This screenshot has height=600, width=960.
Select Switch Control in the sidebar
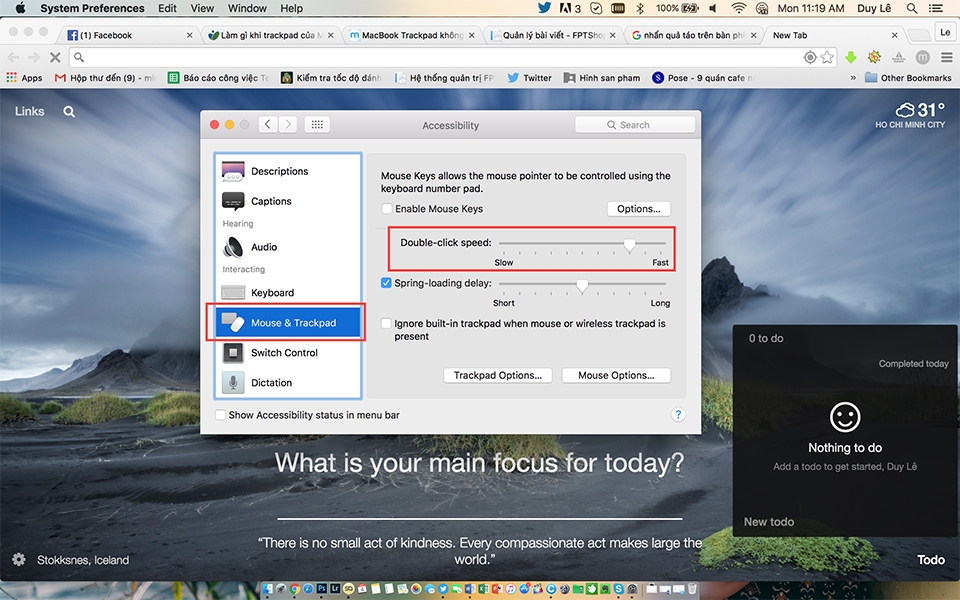[x=287, y=353]
